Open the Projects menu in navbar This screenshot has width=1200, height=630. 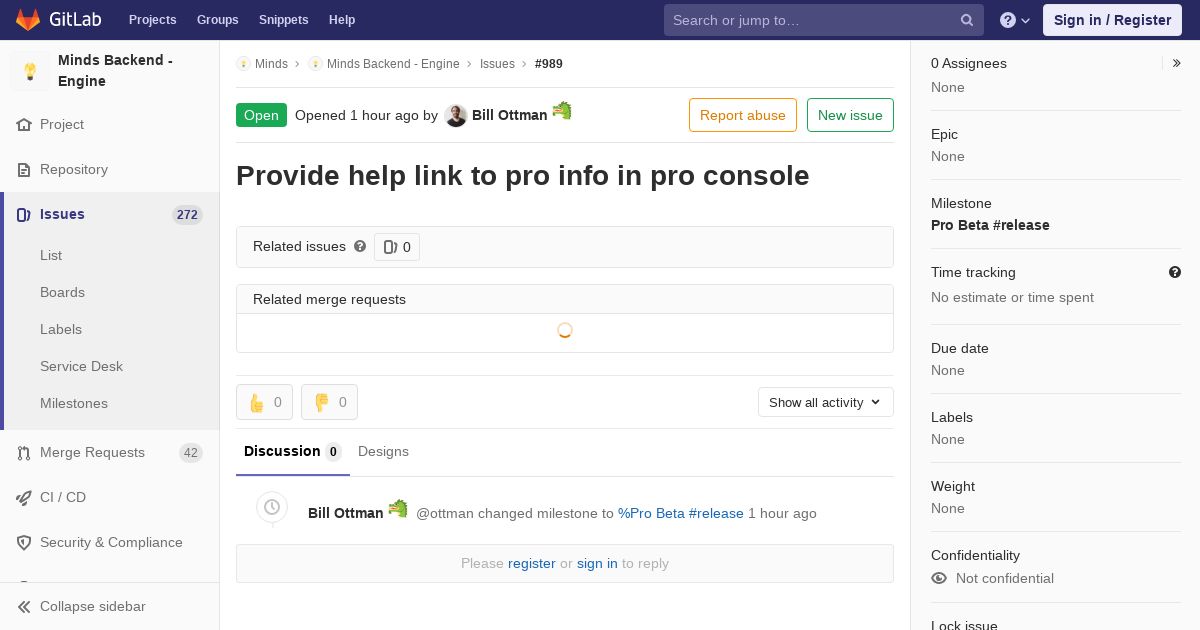tap(153, 20)
